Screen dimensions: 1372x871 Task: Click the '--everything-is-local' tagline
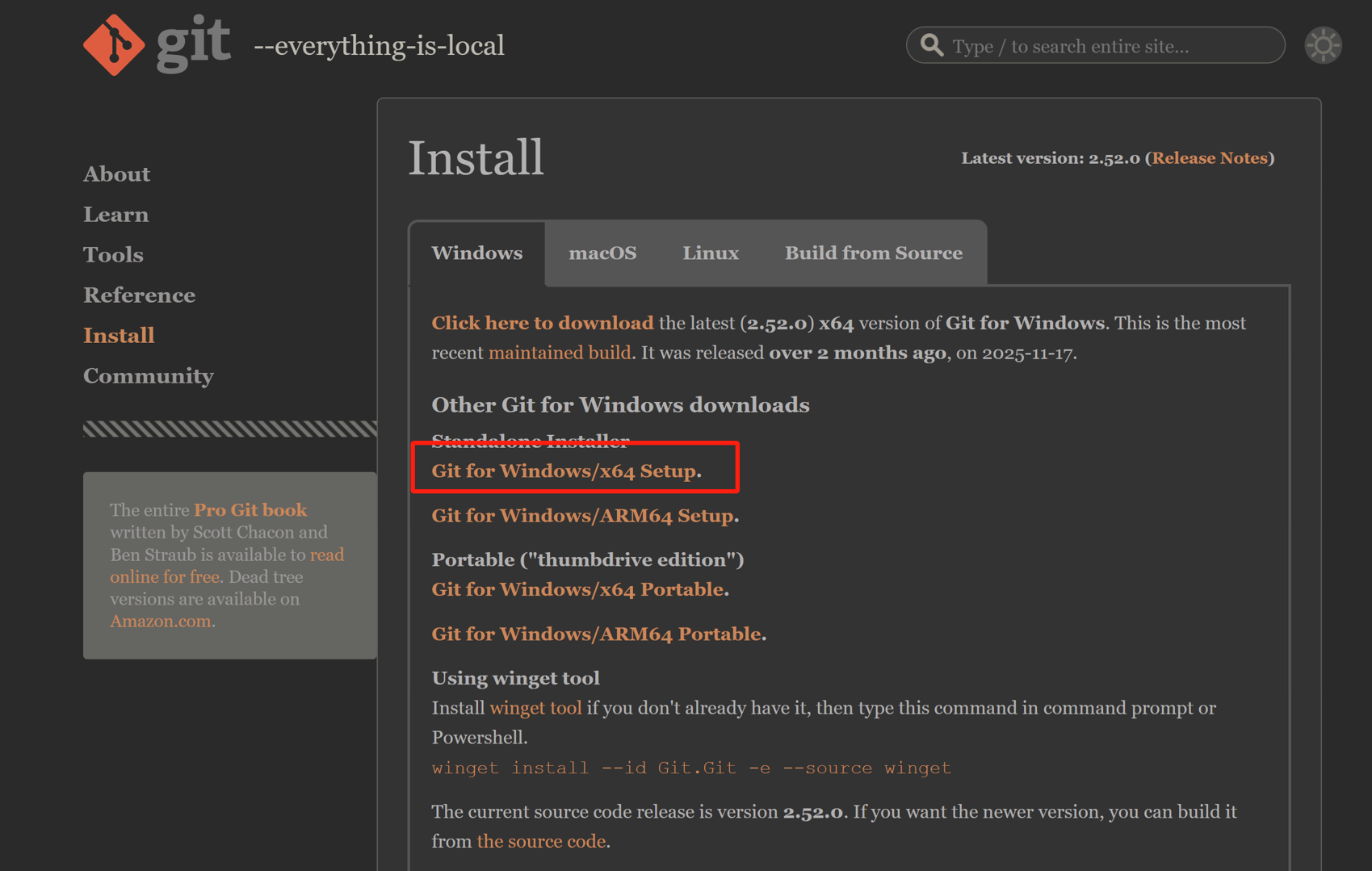[379, 46]
